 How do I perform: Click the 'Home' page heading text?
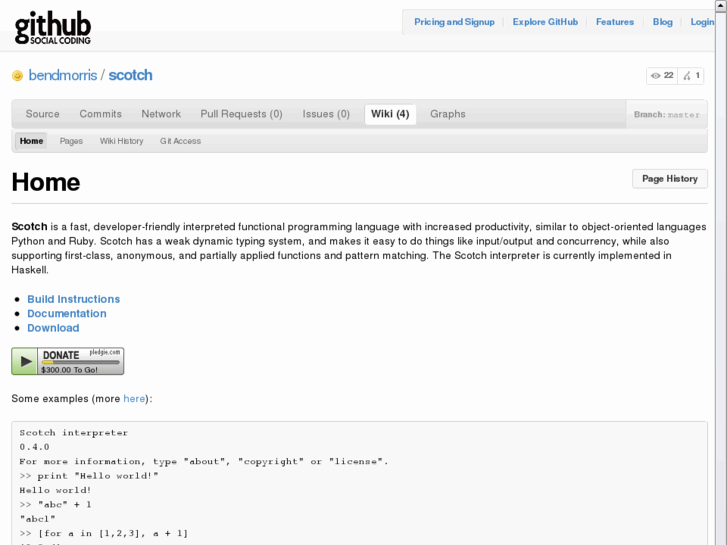46,182
